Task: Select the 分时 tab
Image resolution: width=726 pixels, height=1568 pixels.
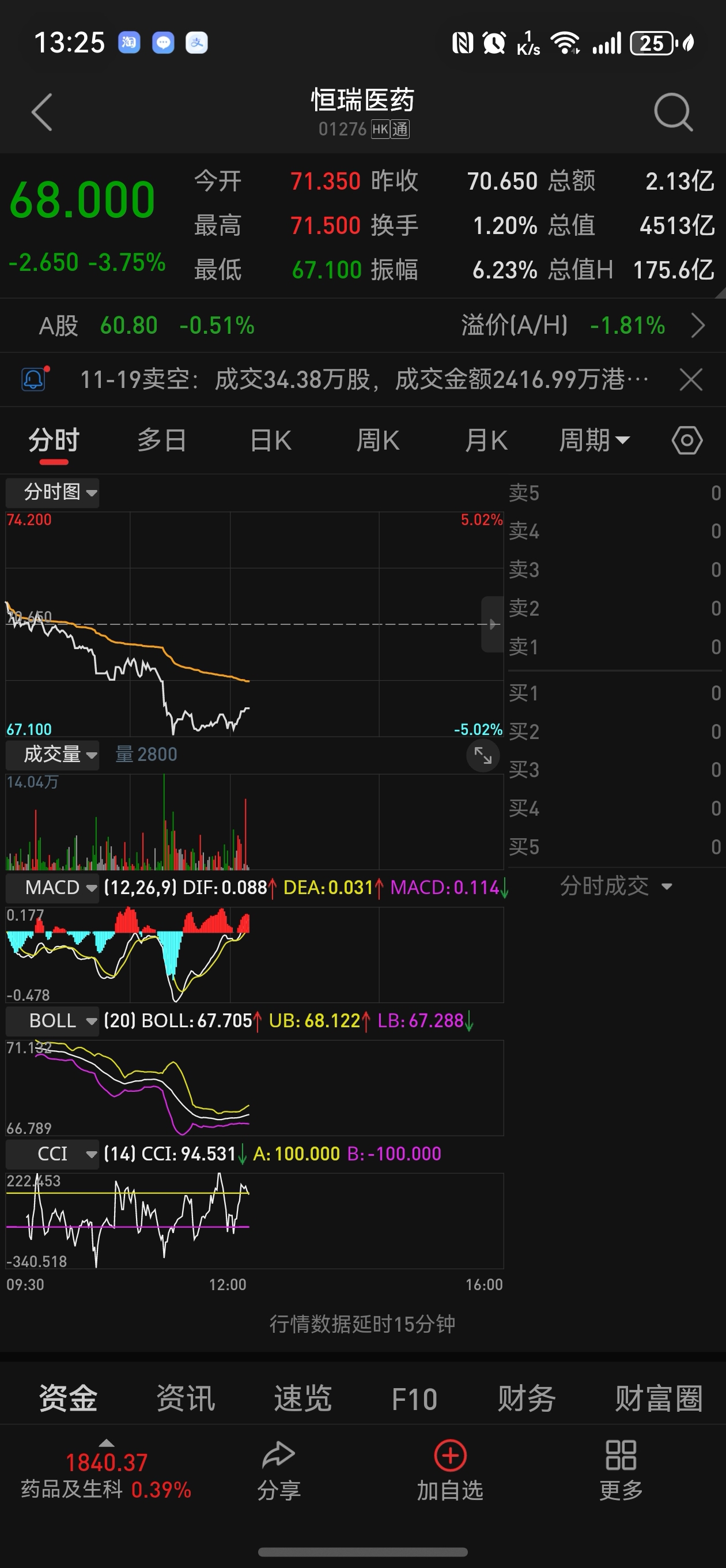Action: point(54,440)
